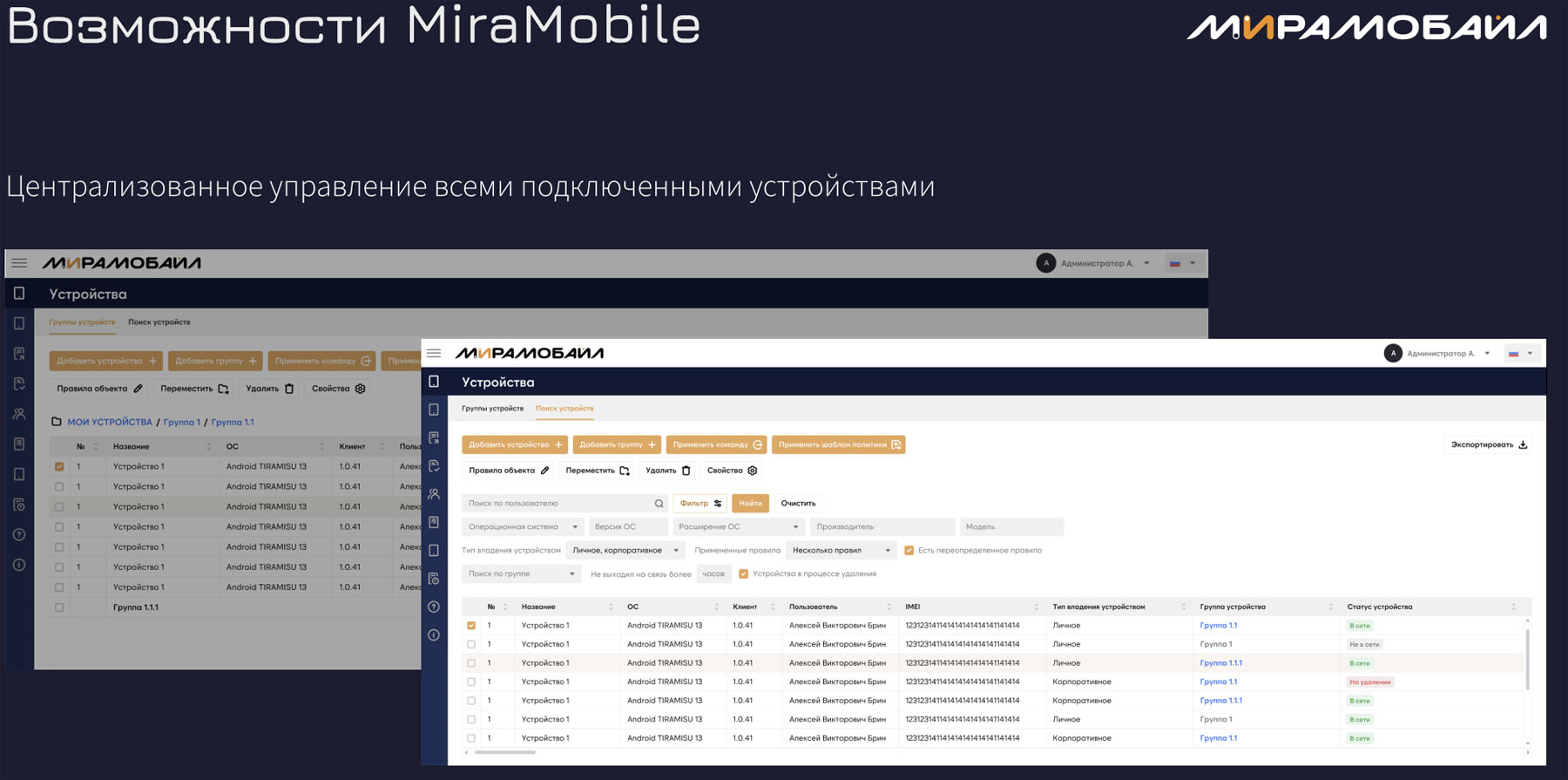The height and width of the screenshot is (780, 1568).
Task: Click info icon in back window sidebar
Action: 19,565
